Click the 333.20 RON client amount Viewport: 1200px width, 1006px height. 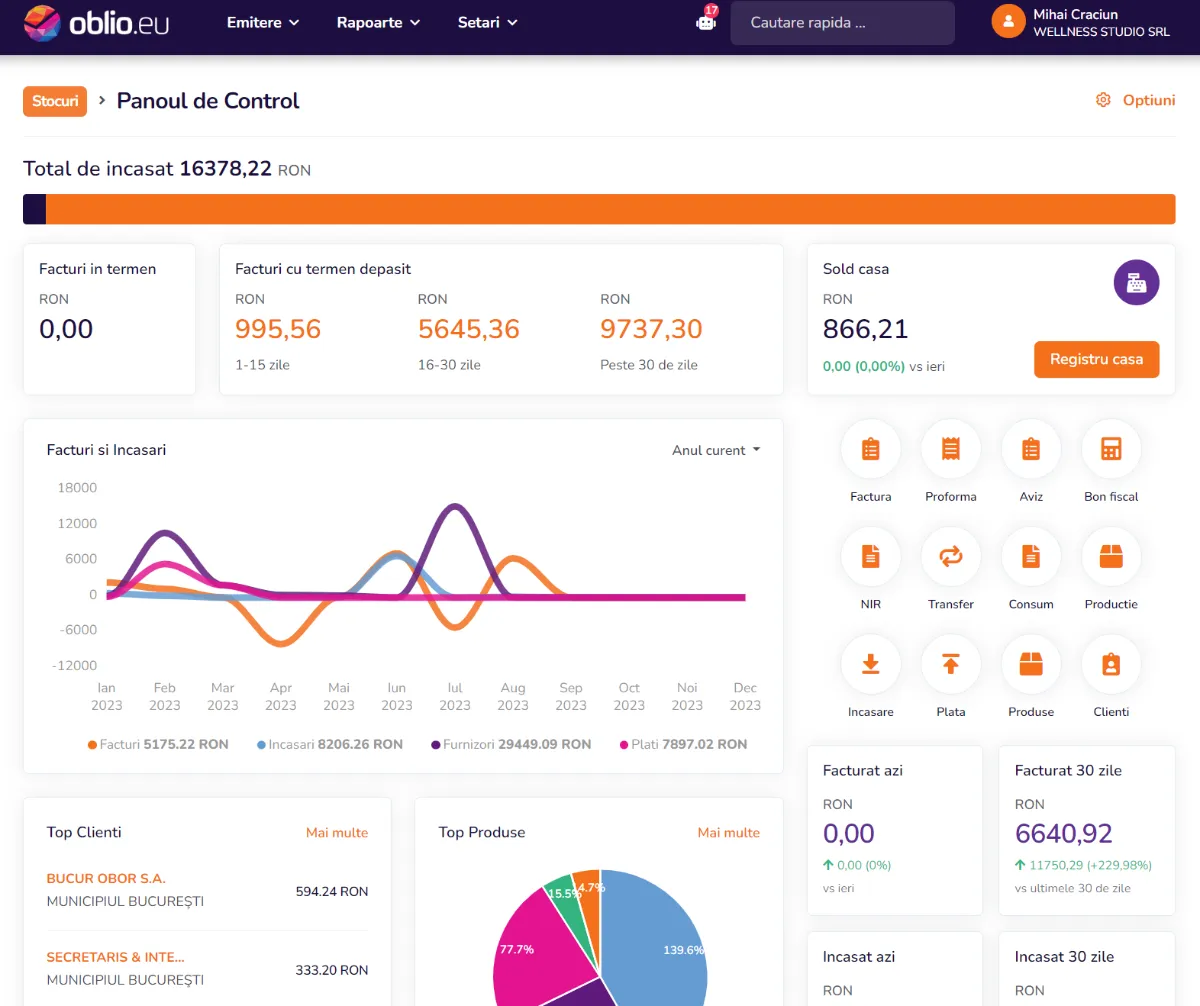(332, 969)
